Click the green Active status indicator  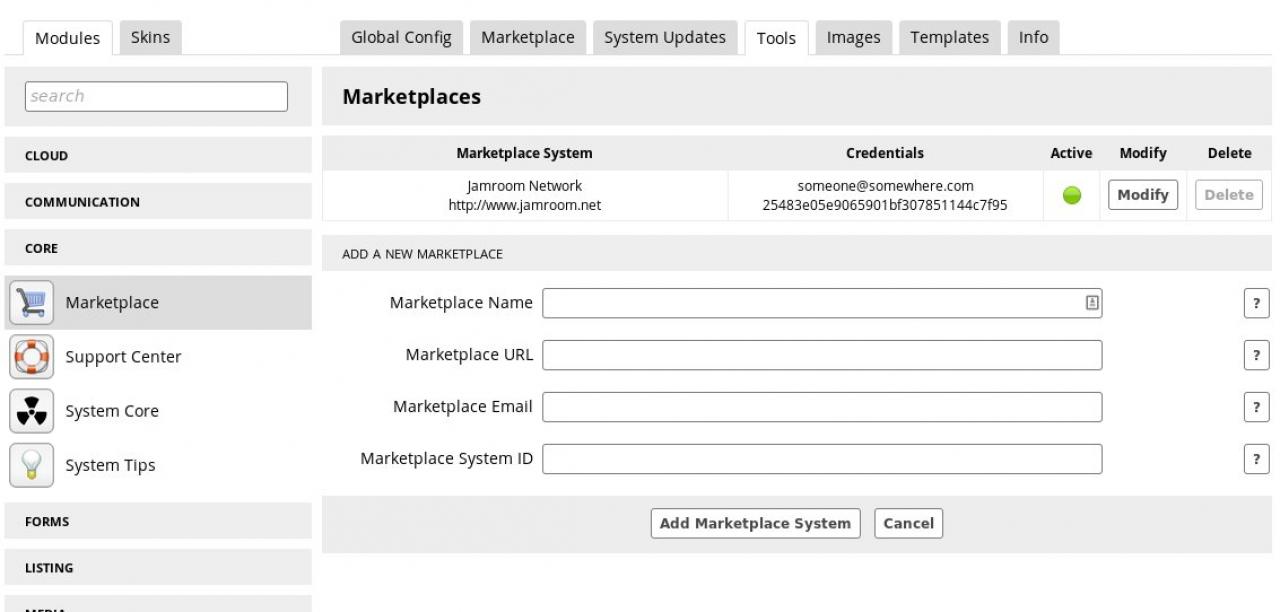(x=1071, y=196)
